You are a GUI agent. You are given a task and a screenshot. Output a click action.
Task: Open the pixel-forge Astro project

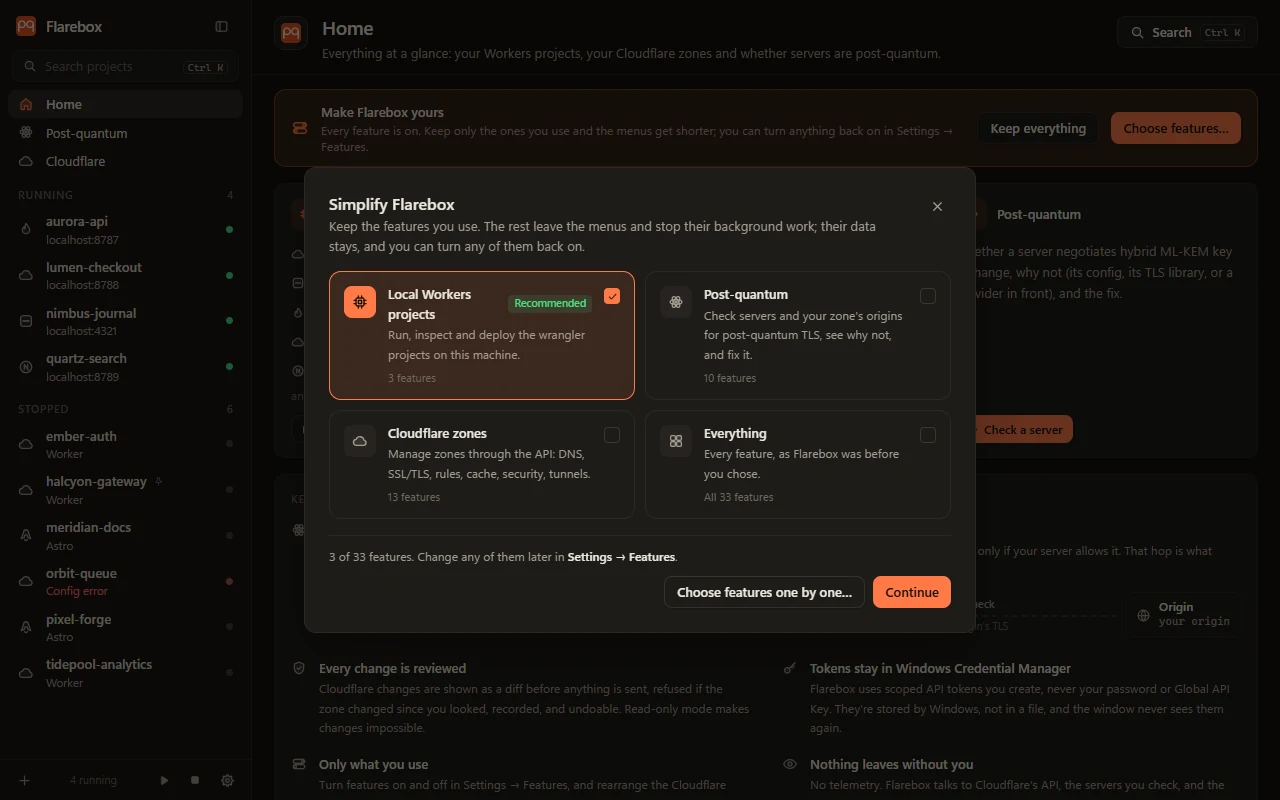point(125,627)
